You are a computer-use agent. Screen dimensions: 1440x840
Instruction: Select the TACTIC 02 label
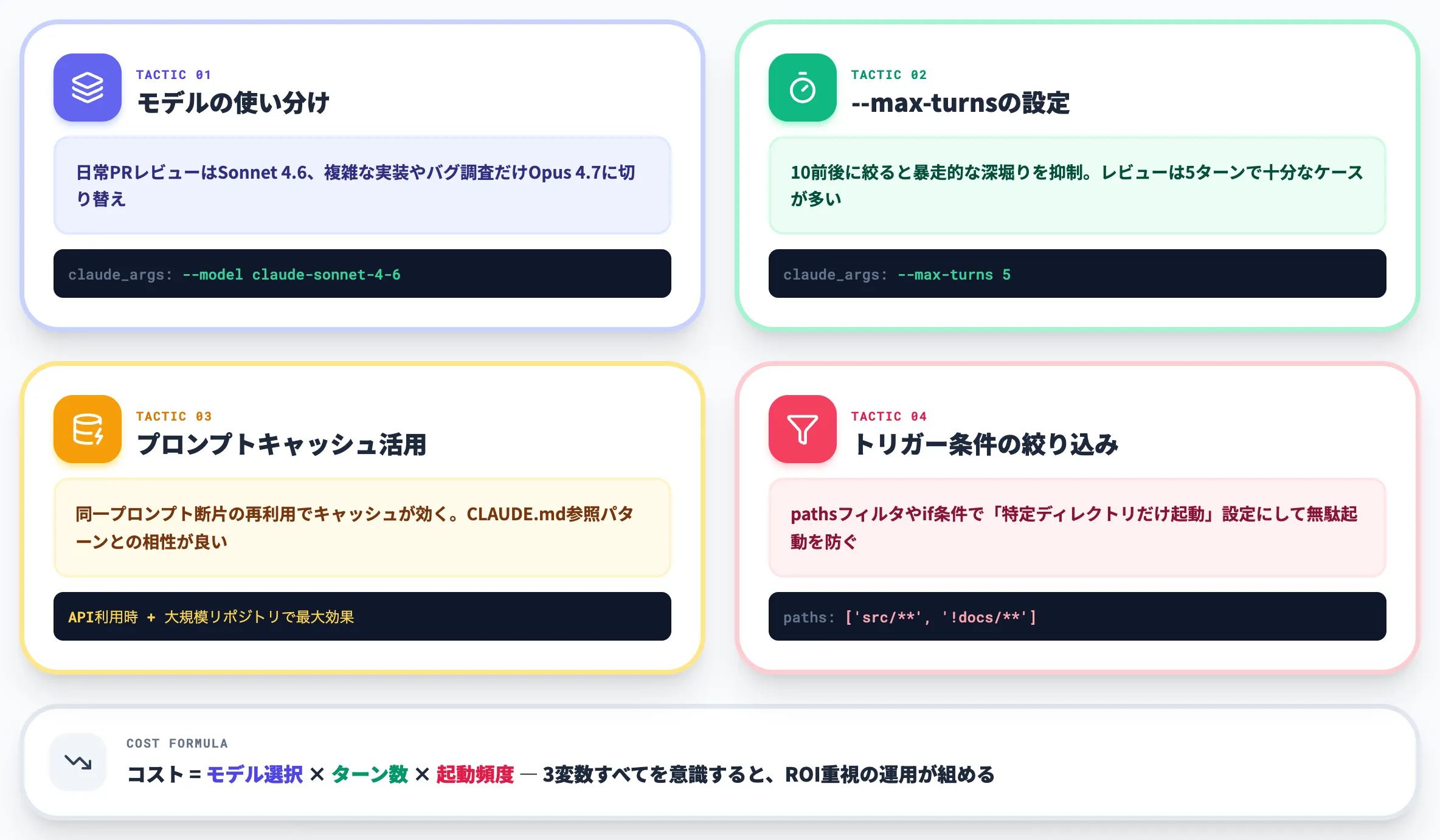(888, 75)
